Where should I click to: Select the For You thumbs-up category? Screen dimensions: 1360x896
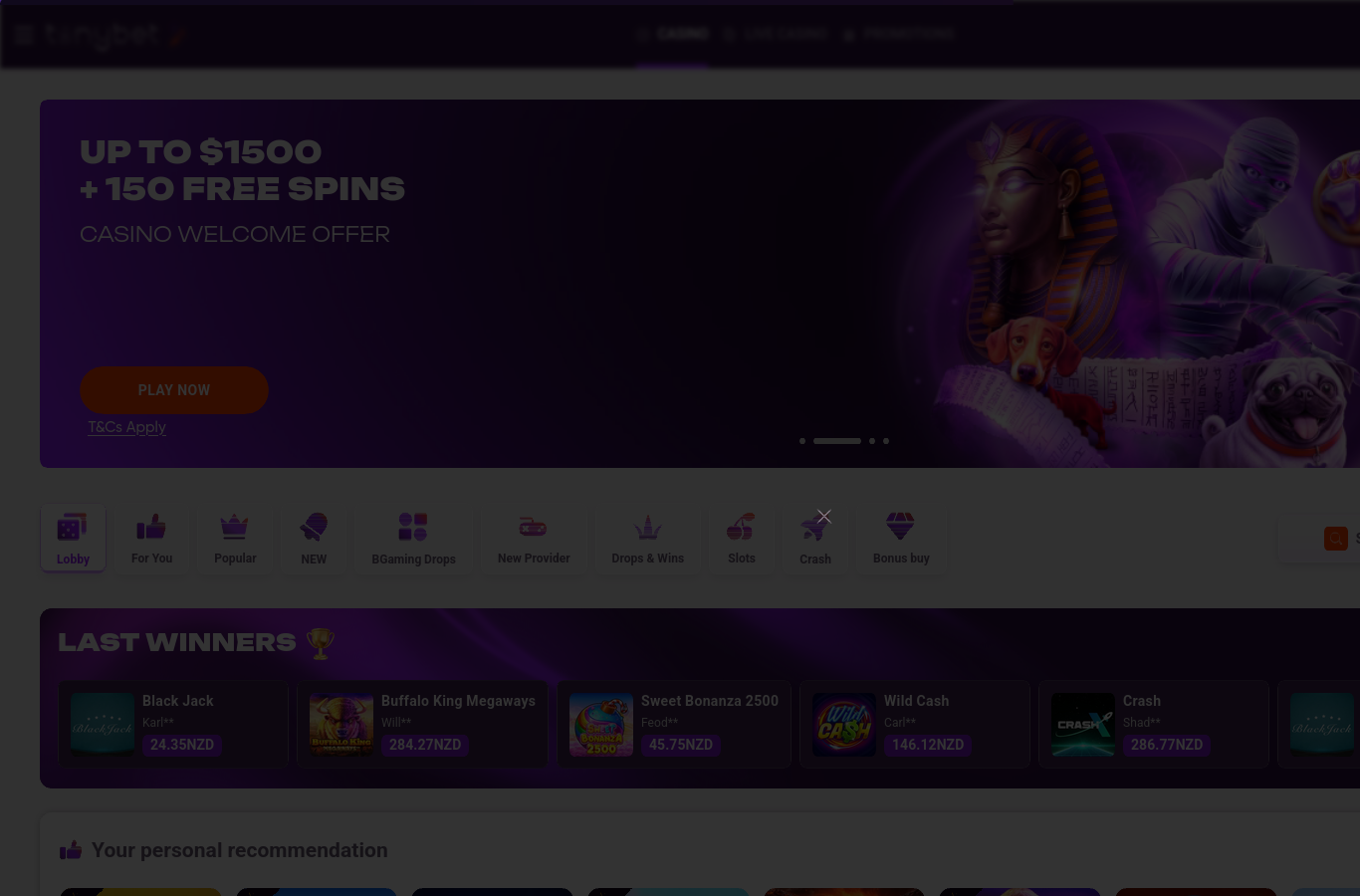[x=151, y=539]
